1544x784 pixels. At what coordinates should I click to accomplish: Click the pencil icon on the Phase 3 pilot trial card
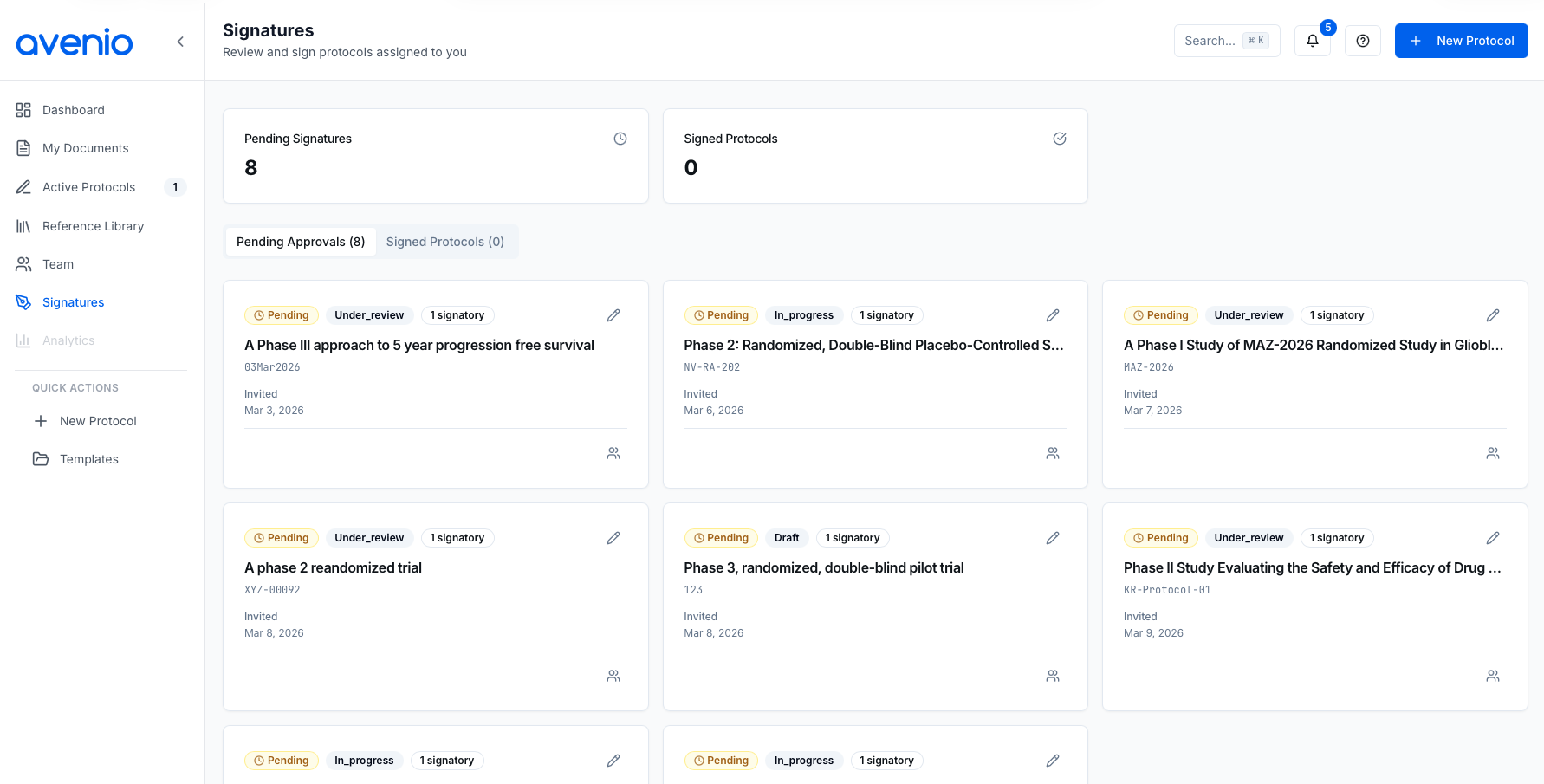click(x=1053, y=538)
